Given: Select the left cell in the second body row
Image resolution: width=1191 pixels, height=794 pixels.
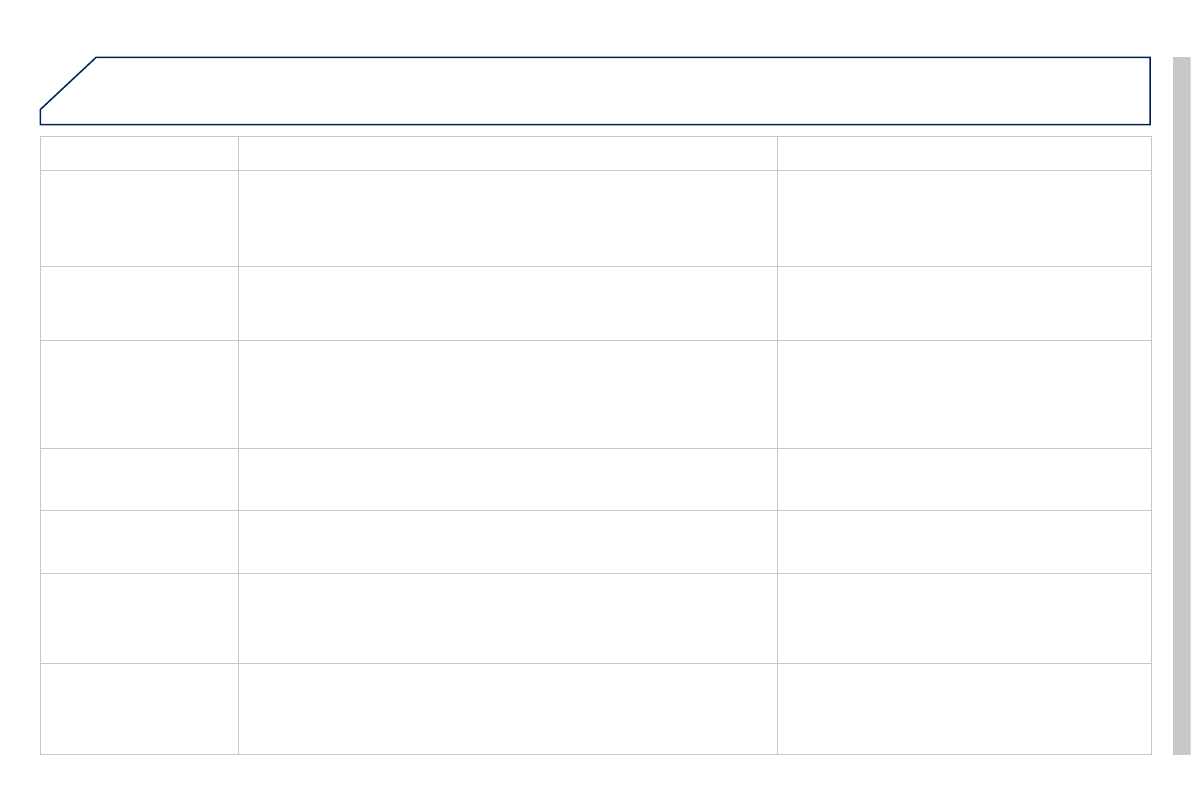Looking at the screenshot, I should 139,303.
